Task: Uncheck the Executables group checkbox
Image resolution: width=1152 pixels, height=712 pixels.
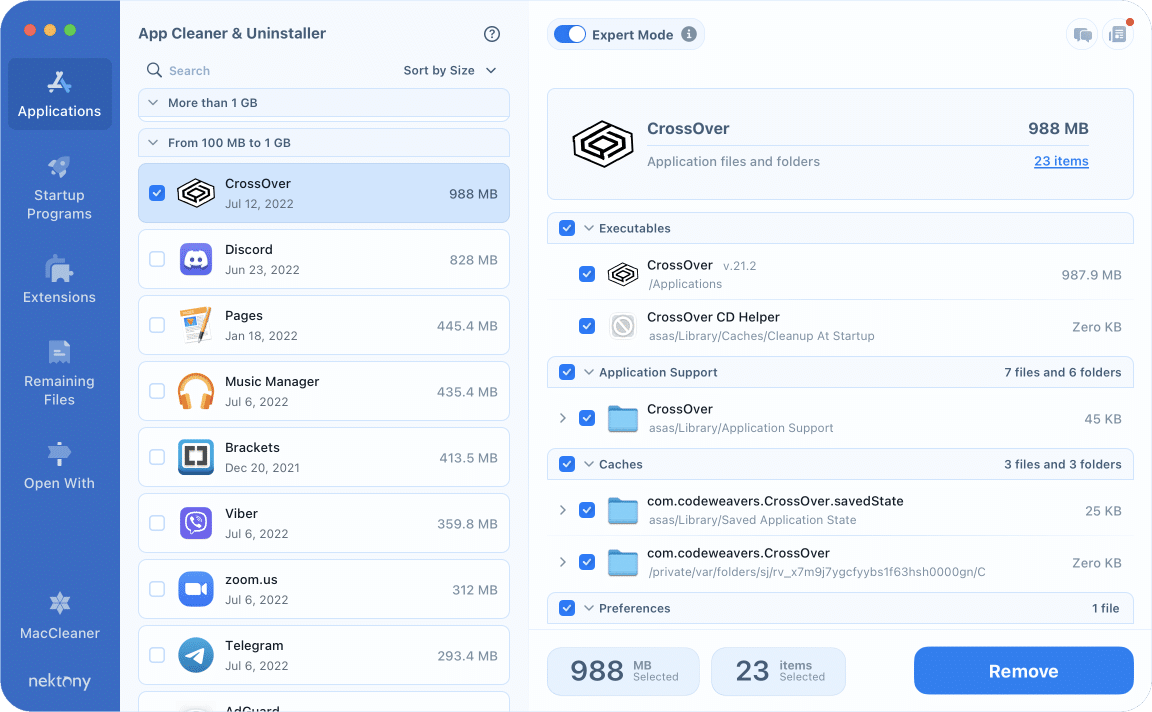Action: tap(567, 229)
